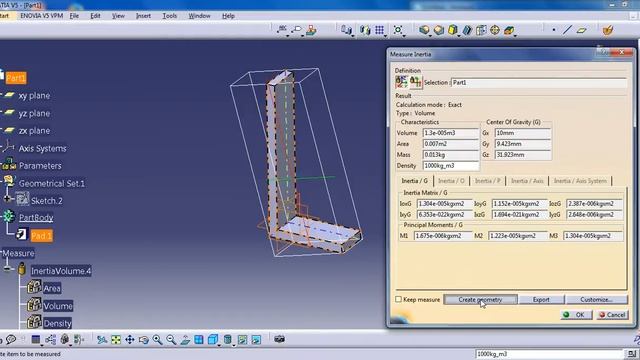Viewport: 640px width, 360px height.
Task: Open the Window menu
Action: pos(199,16)
